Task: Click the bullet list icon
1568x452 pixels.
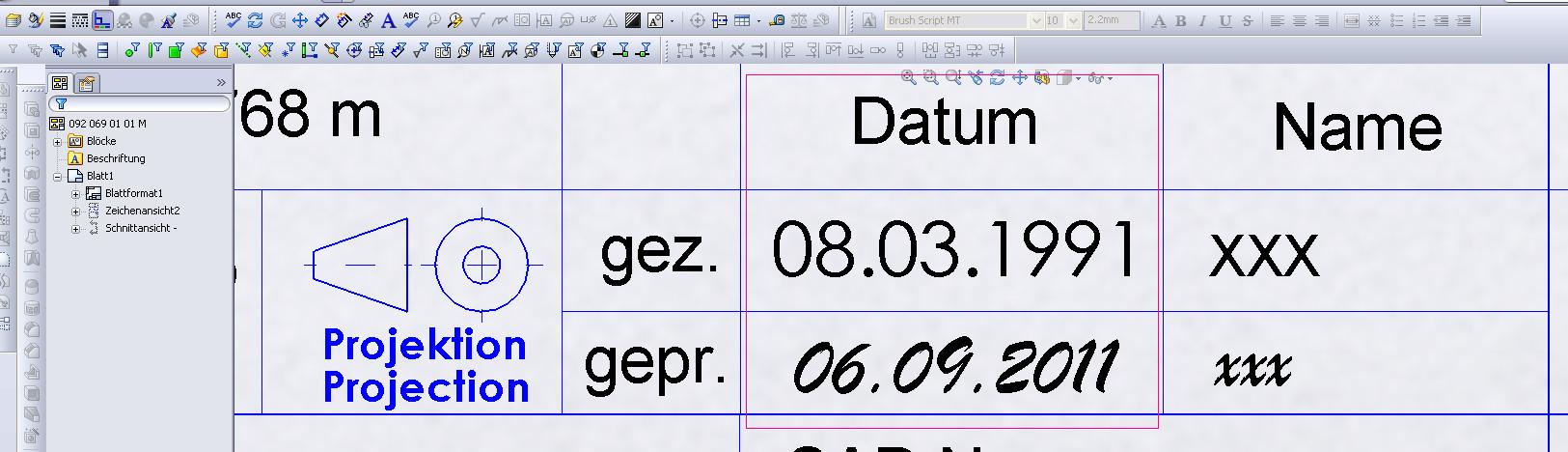Action: [x=1396, y=20]
